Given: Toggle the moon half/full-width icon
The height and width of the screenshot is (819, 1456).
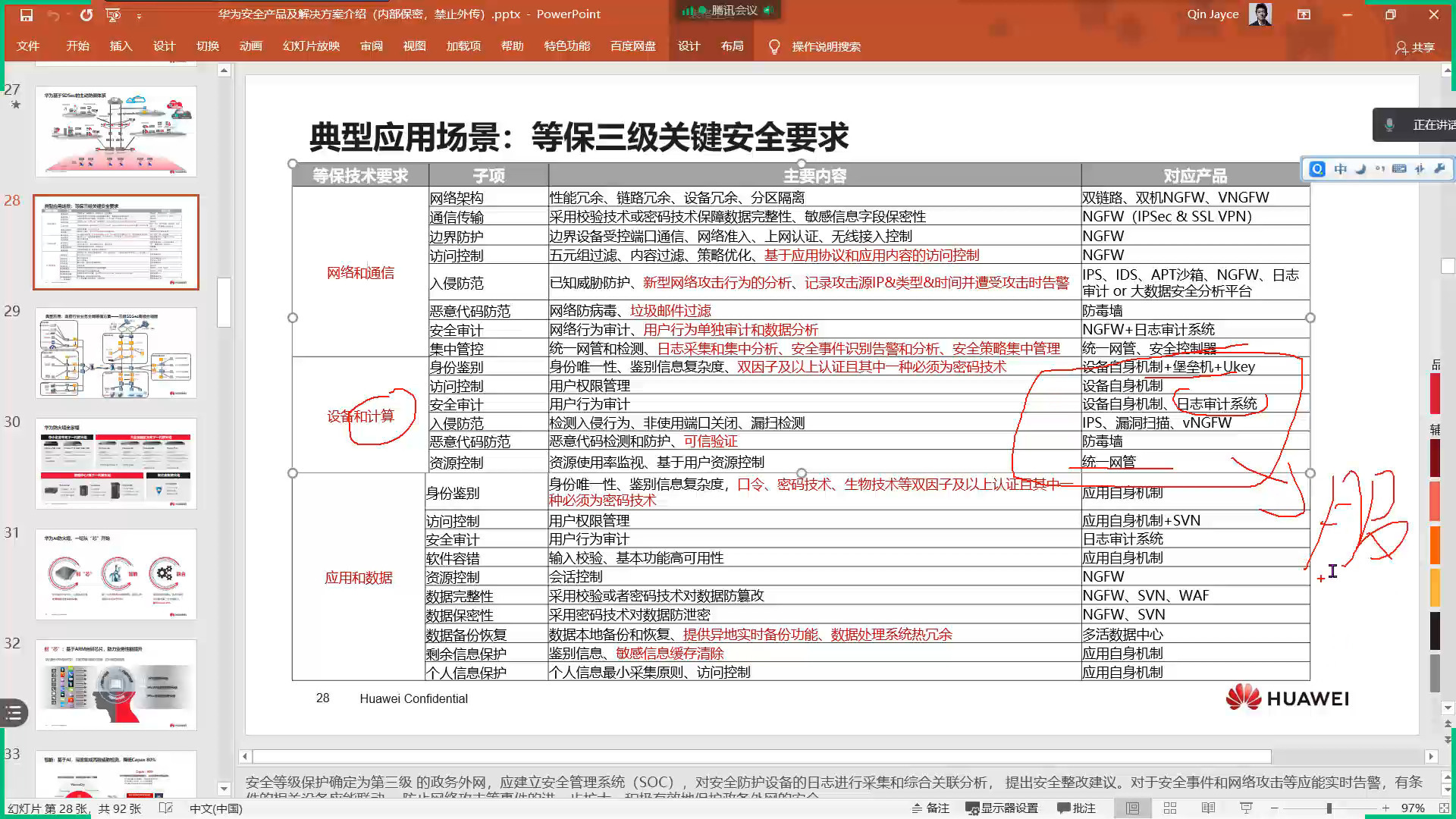Looking at the screenshot, I should [x=1360, y=169].
